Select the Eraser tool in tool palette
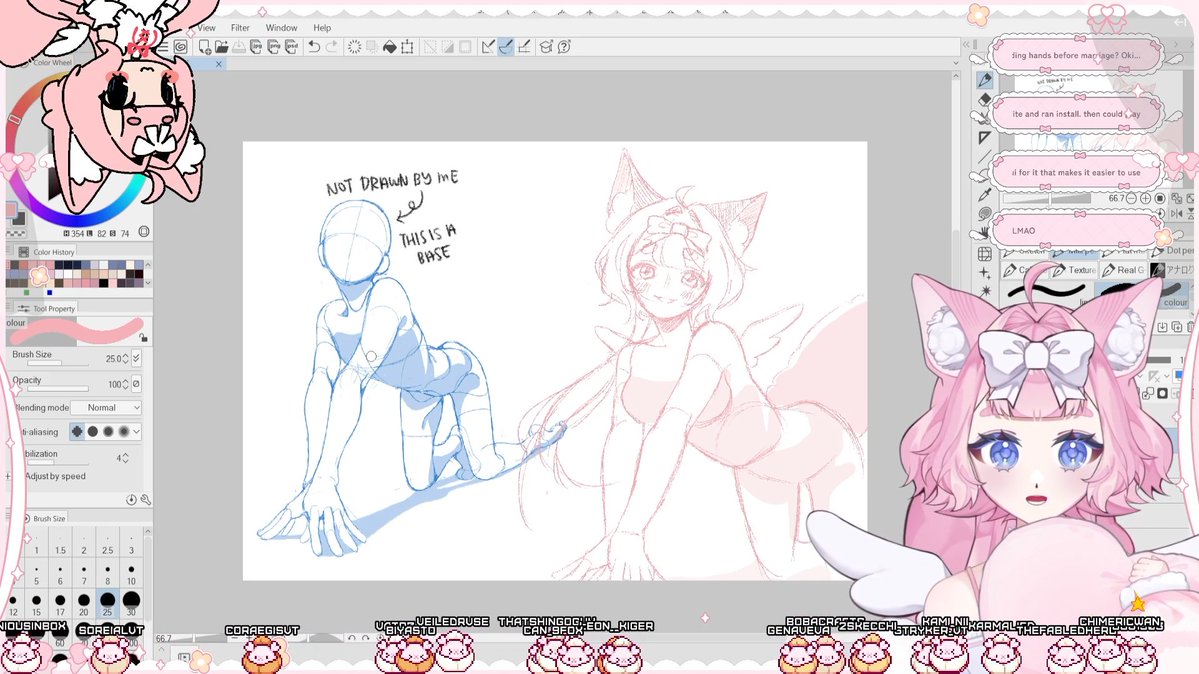1199x674 pixels. pyautogui.click(x=984, y=99)
